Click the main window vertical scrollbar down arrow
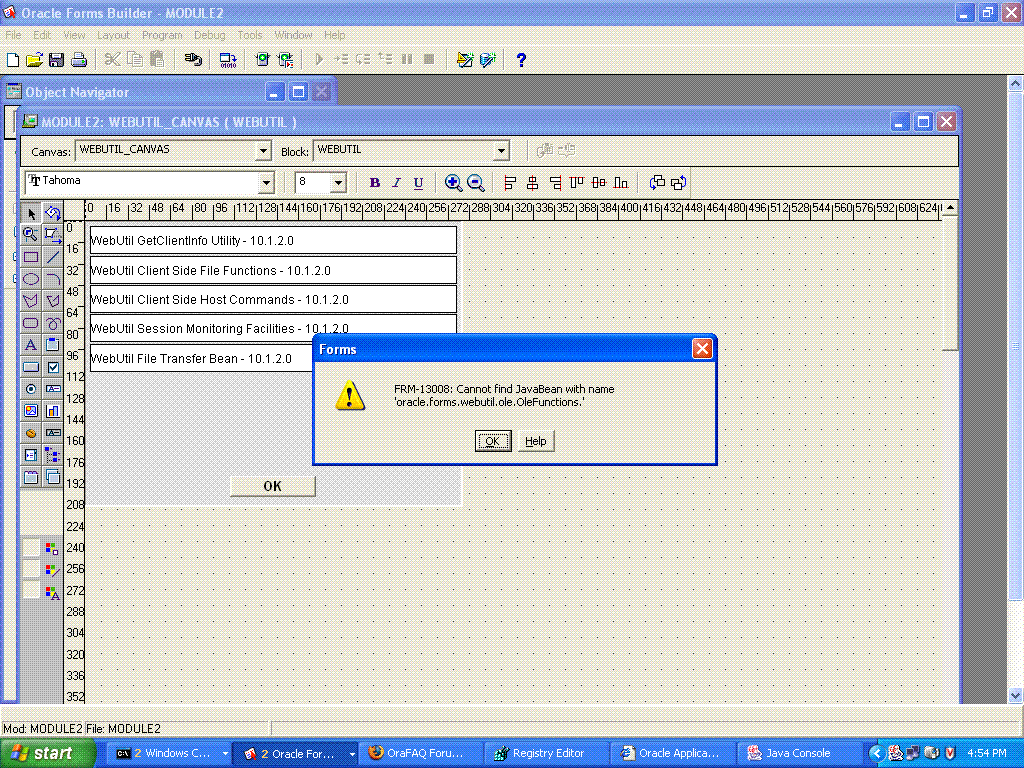This screenshot has width=1024, height=768. click(x=1015, y=695)
